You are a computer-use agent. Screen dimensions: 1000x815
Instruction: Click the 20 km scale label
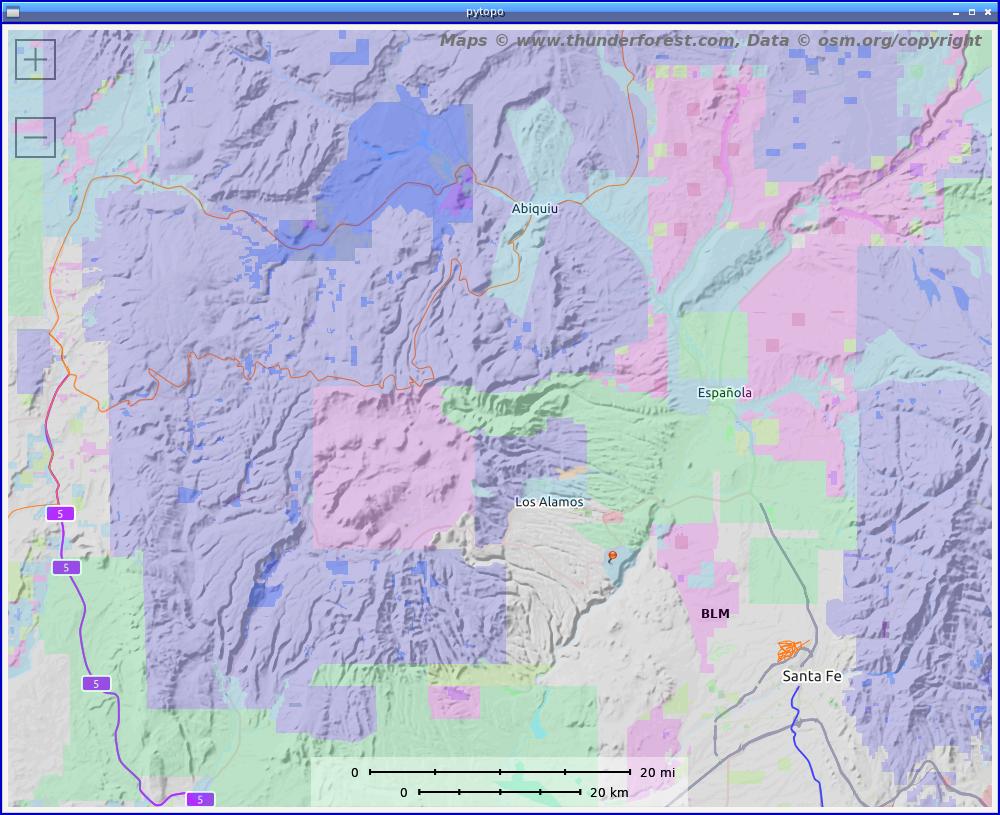[609, 792]
